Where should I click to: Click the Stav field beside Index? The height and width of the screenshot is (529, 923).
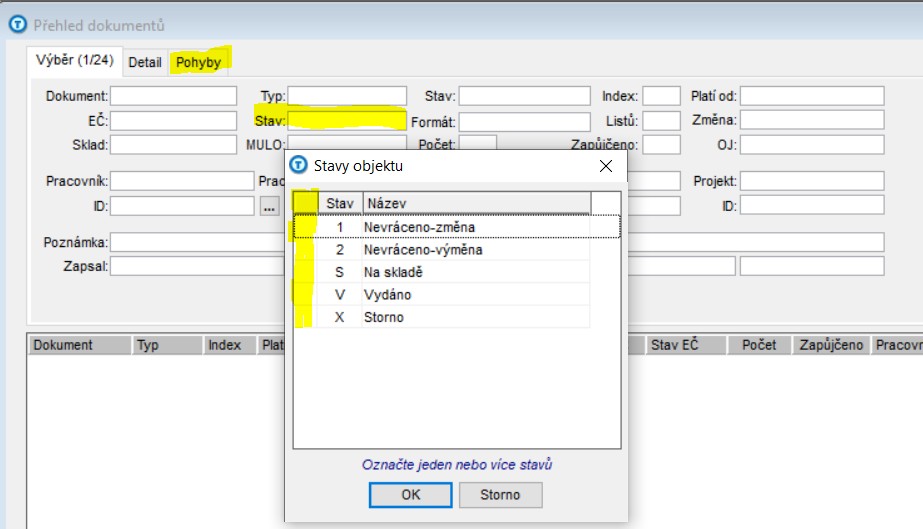[x=524, y=96]
